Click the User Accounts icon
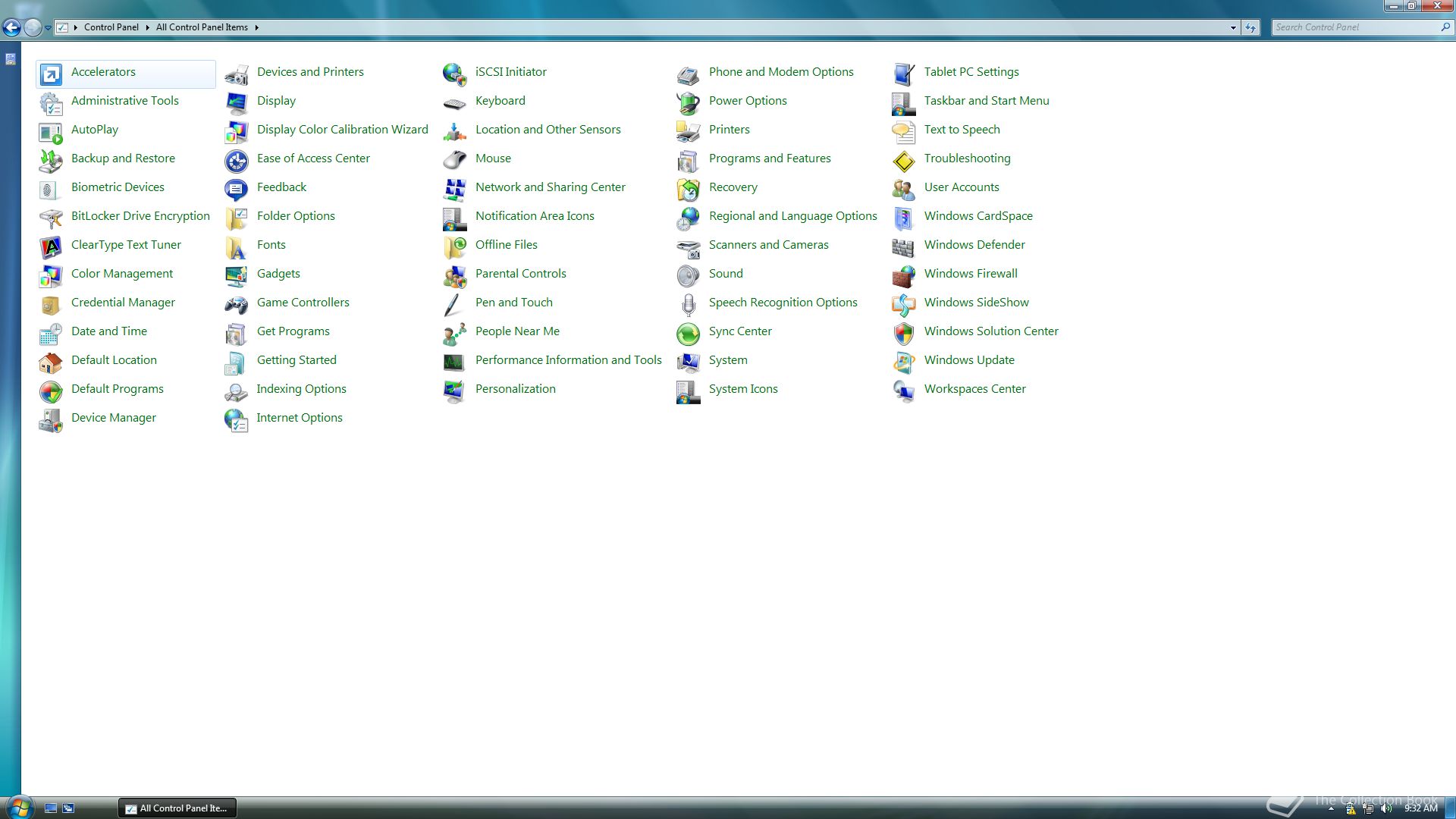Image resolution: width=1456 pixels, height=819 pixels. point(904,189)
